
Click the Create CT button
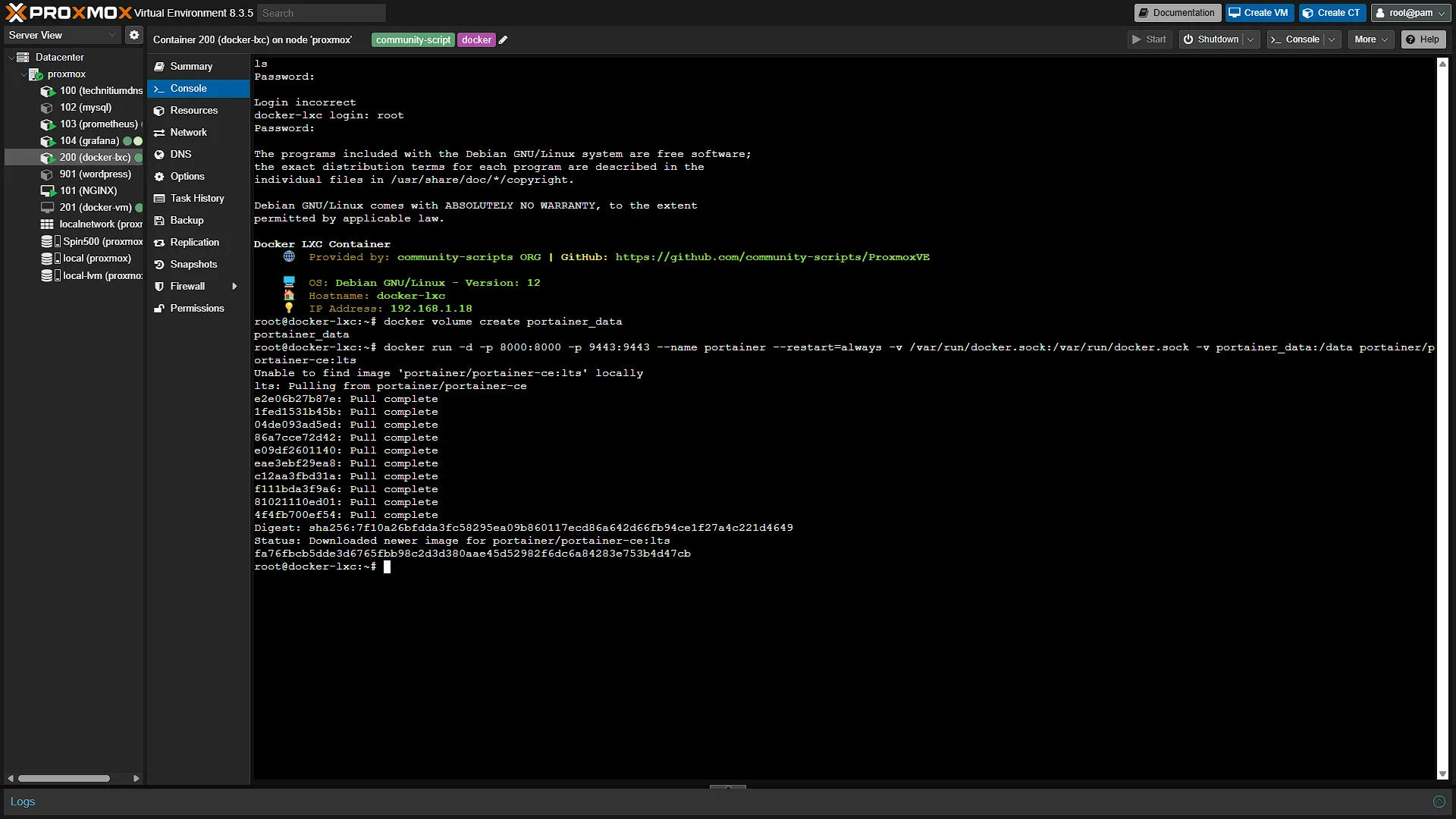1332,13
